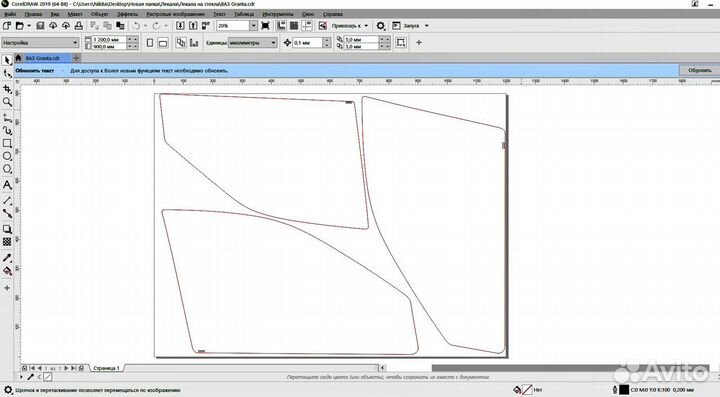720x397 pixels.
Task: Click the Undo arrow icon
Action: [136, 26]
